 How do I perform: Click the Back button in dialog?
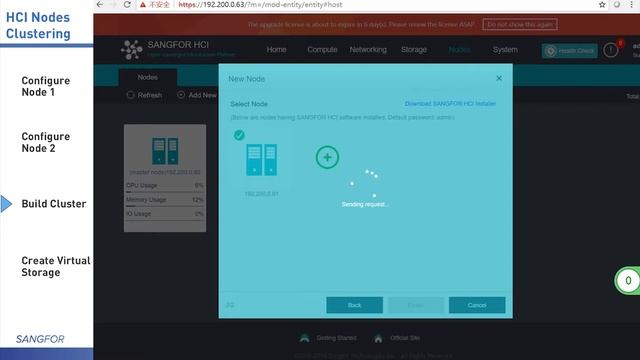[x=354, y=305]
